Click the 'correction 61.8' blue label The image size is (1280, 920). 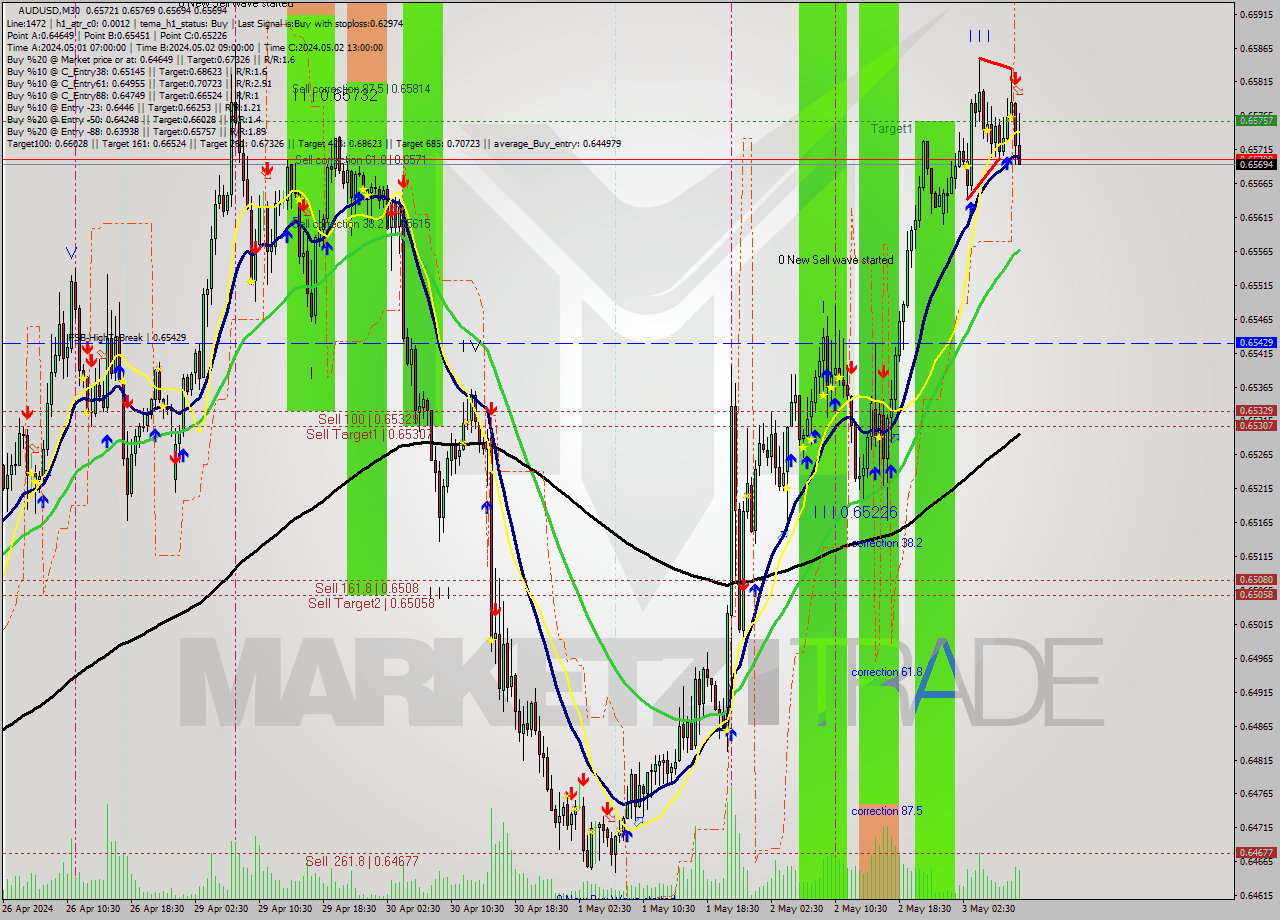click(x=886, y=672)
